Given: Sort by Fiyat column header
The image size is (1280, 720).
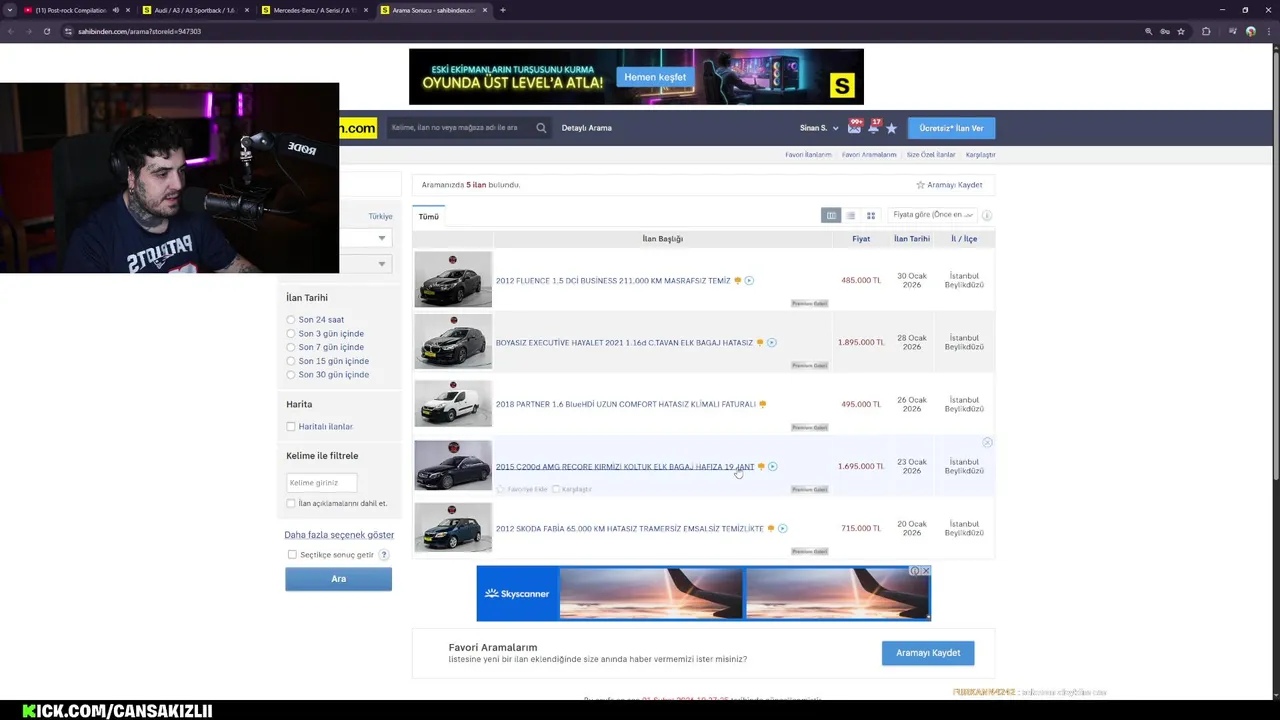Looking at the screenshot, I should coord(861,239).
